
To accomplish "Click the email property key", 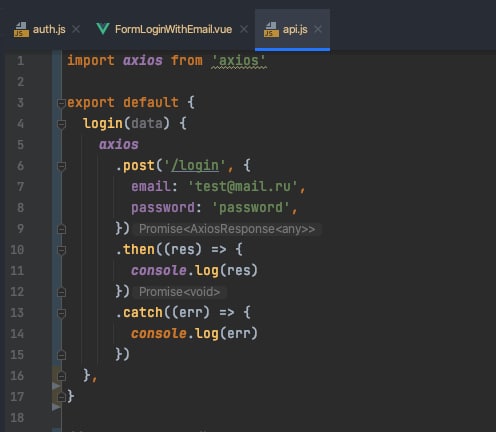I will click(x=150, y=187).
